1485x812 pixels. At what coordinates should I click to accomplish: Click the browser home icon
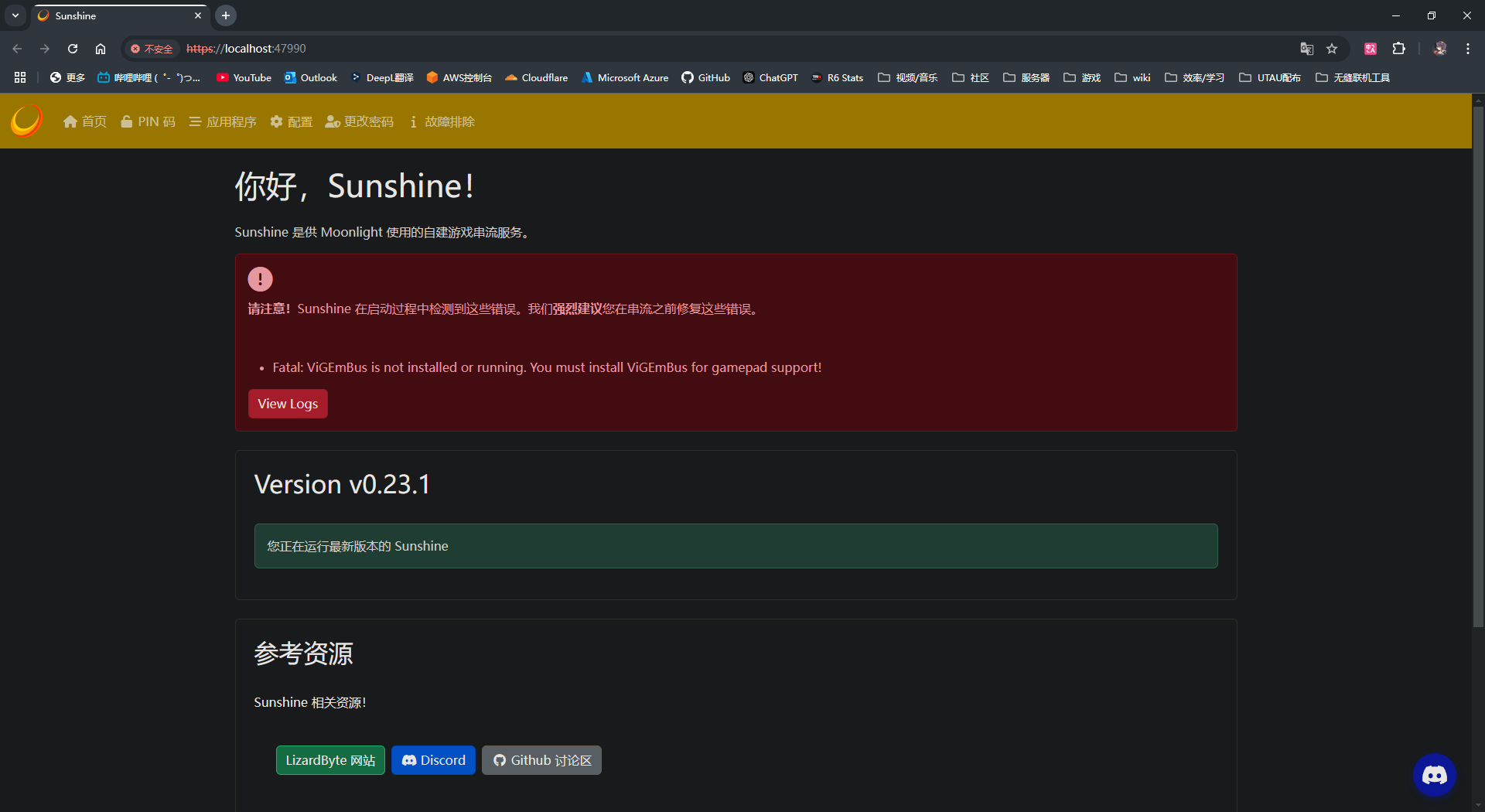tap(101, 49)
